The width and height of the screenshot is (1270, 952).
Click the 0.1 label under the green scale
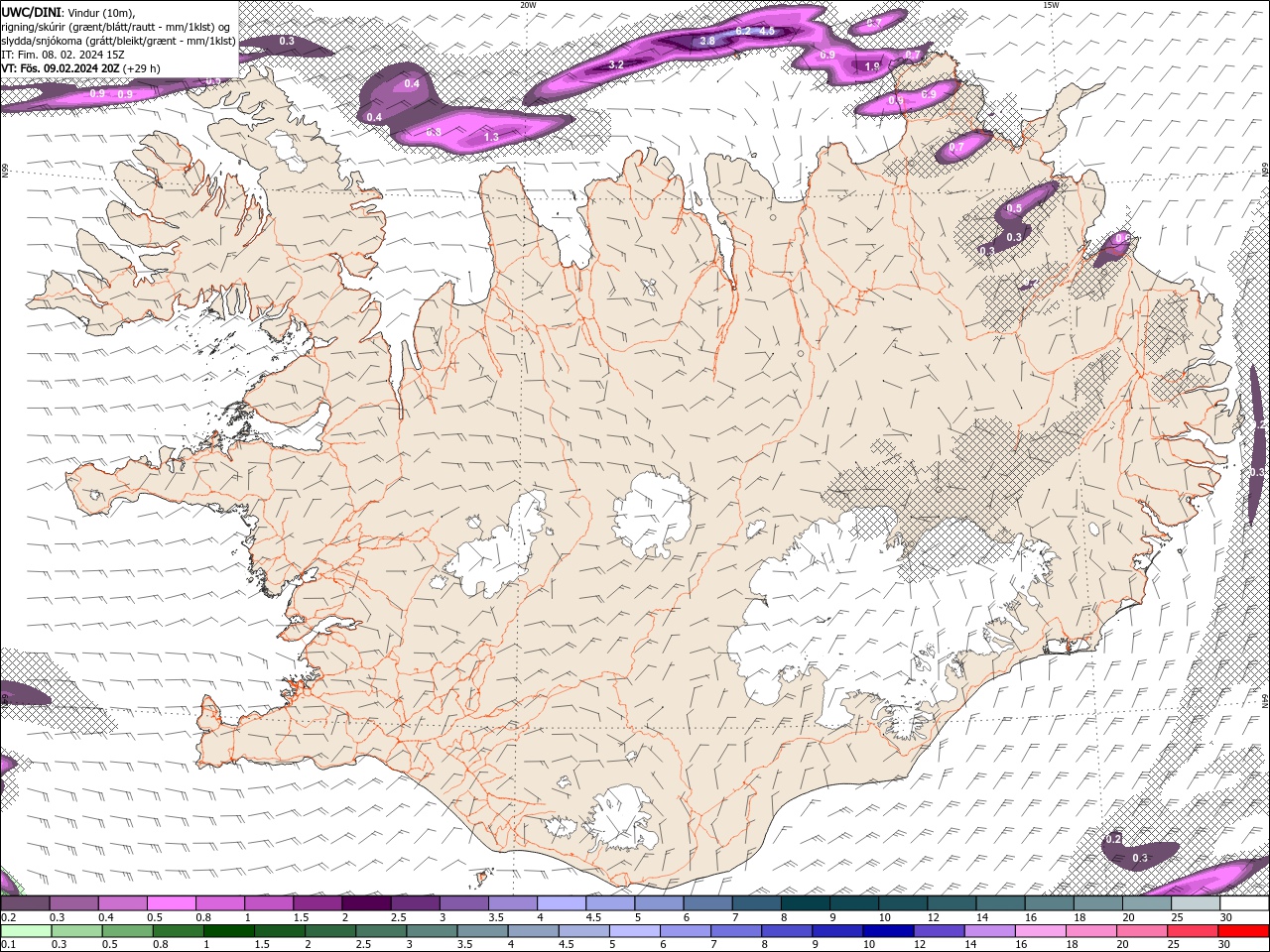click(x=8, y=944)
